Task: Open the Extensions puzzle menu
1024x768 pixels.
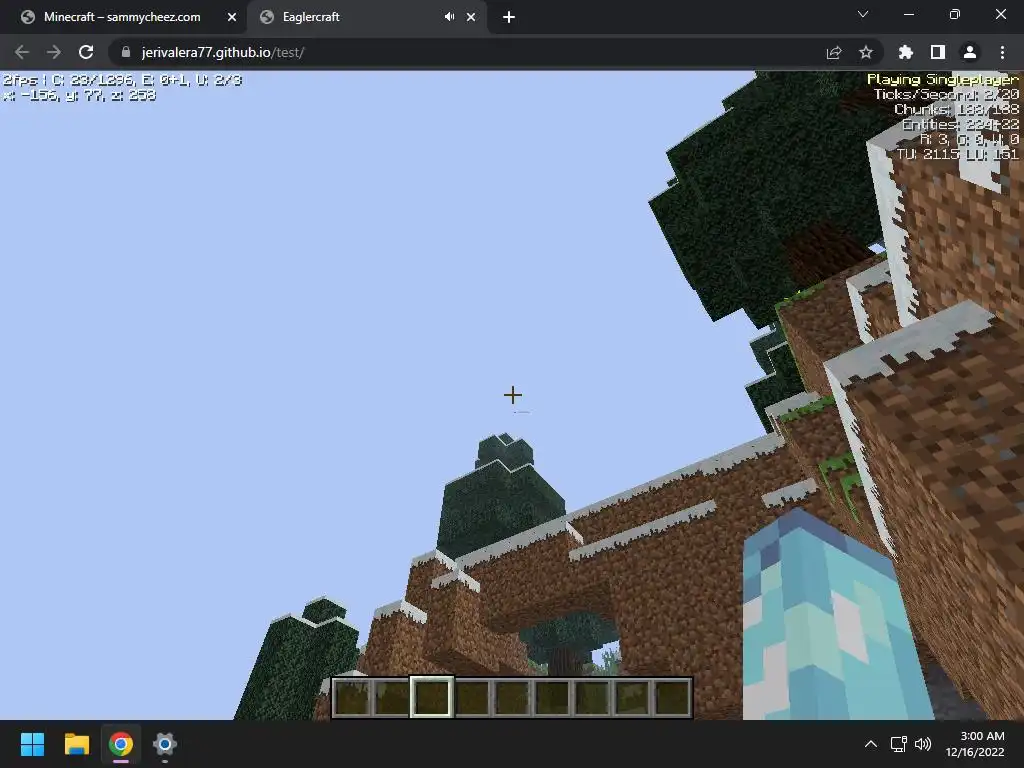Action: pyautogui.click(x=905, y=52)
